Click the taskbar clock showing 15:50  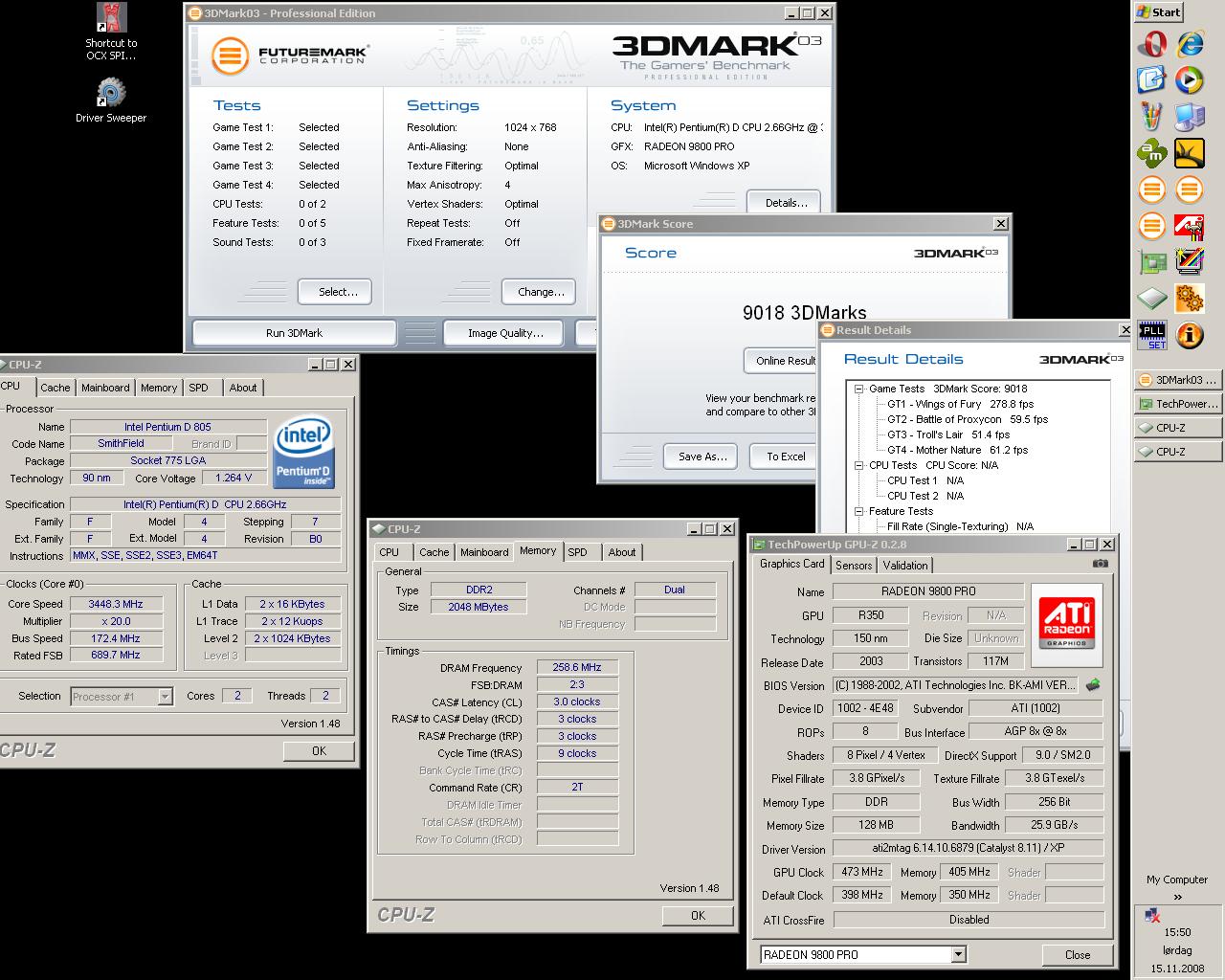(x=1177, y=932)
